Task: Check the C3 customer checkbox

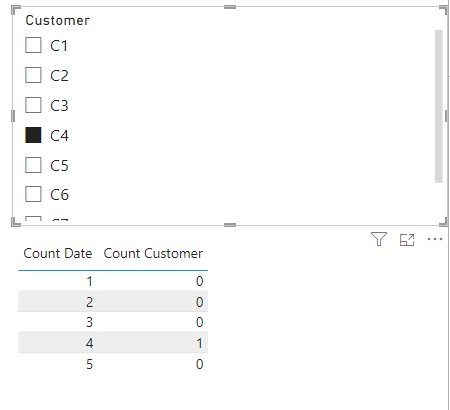Action: [x=33, y=105]
